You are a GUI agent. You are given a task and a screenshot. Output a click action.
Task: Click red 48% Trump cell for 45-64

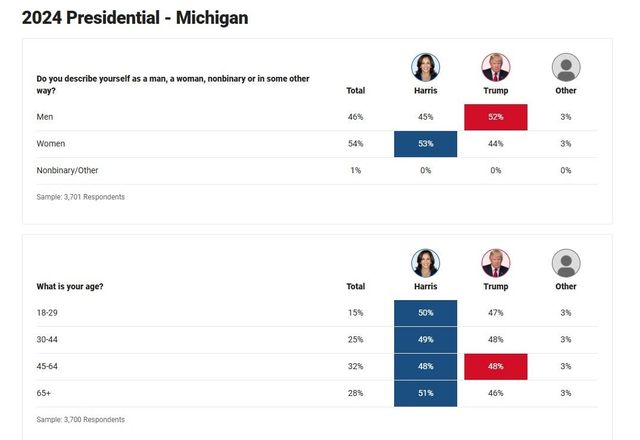point(495,367)
